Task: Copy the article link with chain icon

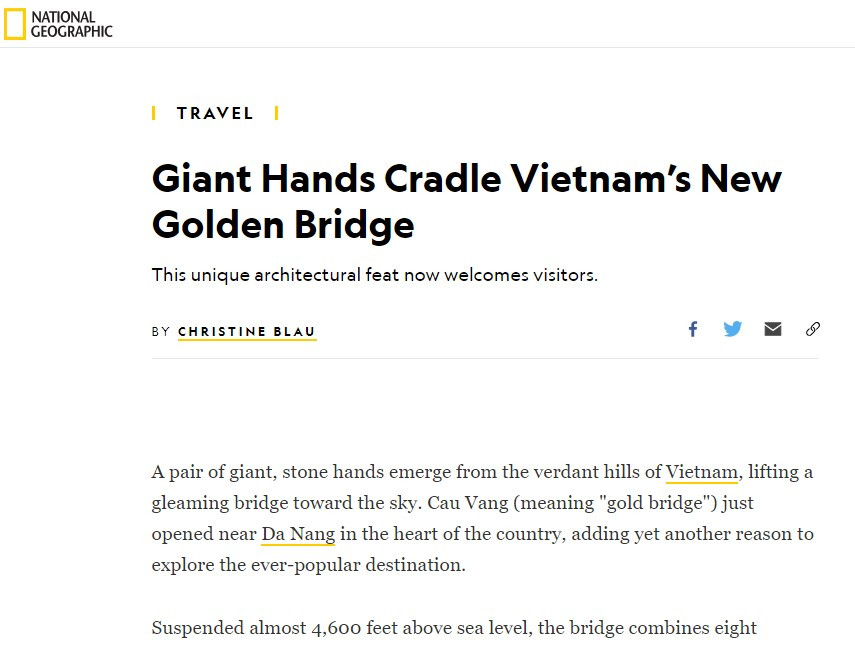Action: point(813,329)
